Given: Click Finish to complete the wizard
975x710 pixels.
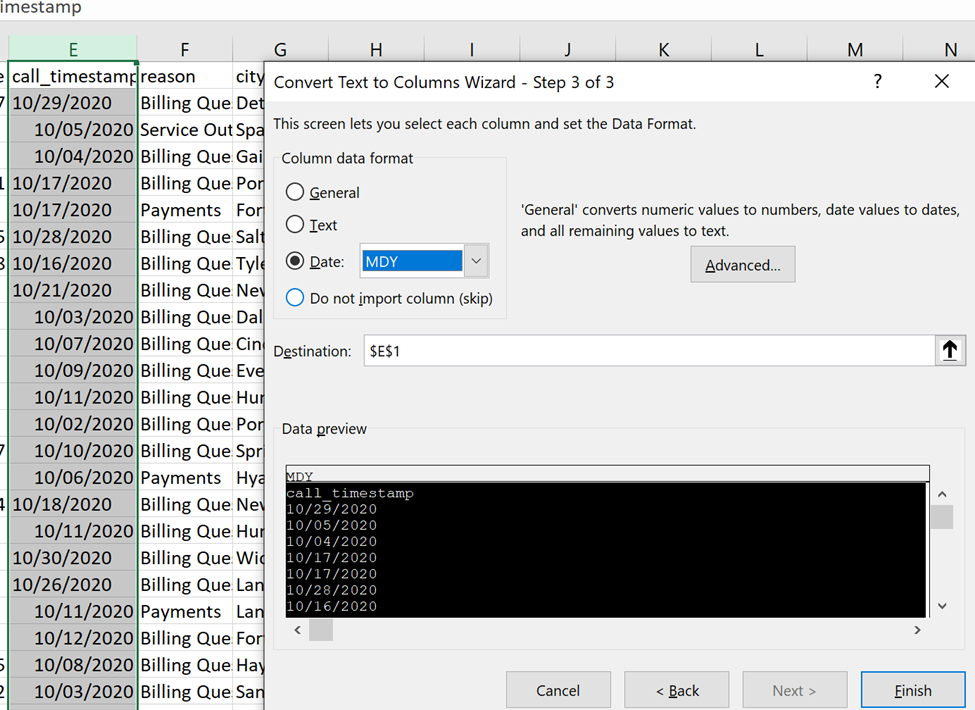Looking at the screenshot, I should [912, 689].
